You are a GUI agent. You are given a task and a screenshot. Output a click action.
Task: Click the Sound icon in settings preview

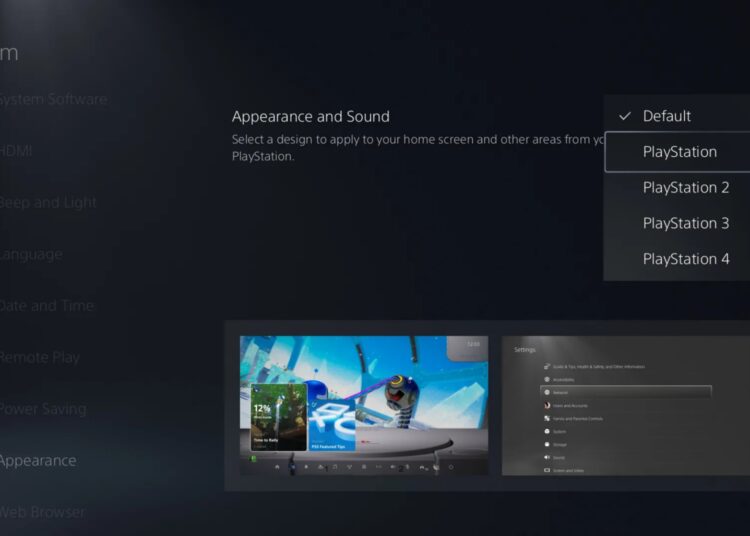546,457
